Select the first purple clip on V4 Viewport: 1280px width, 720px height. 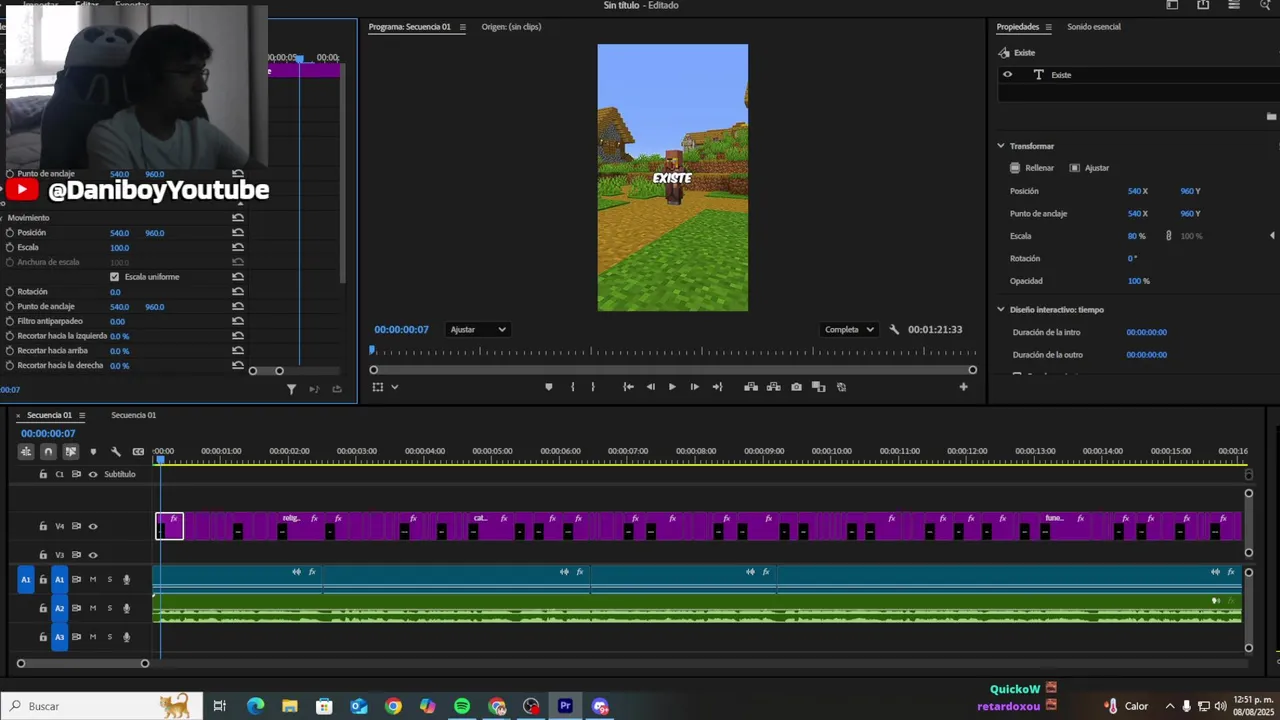[x=169, y=526]
